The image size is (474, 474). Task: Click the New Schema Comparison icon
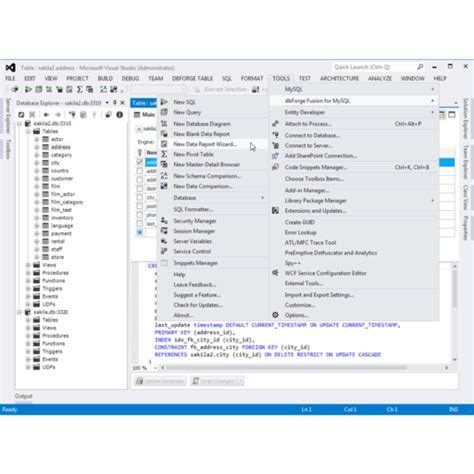click(164, 176)
